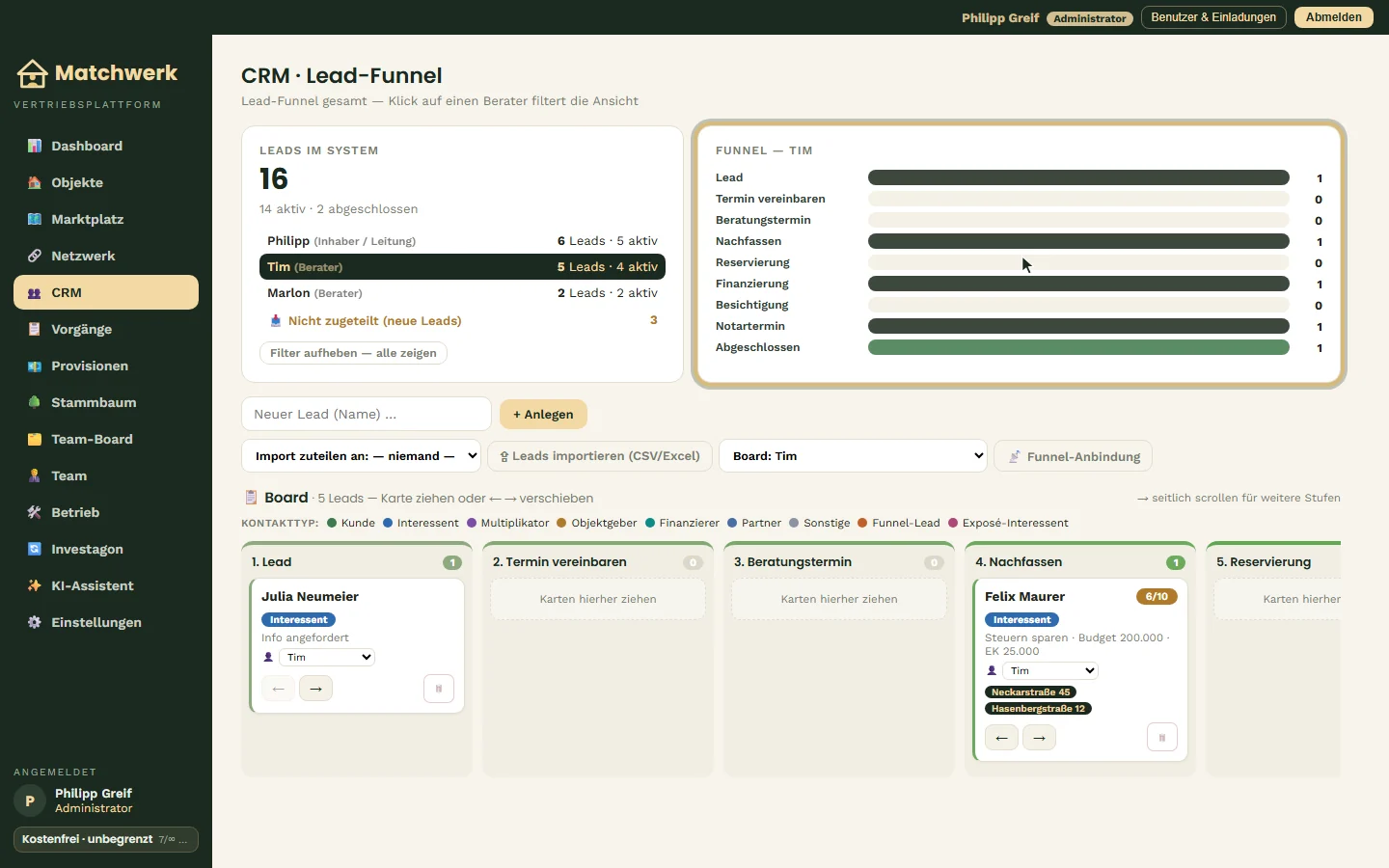Move Felix Maurer forward with right arrow
Screen dimensions: 1389x868
point(1039,738)
